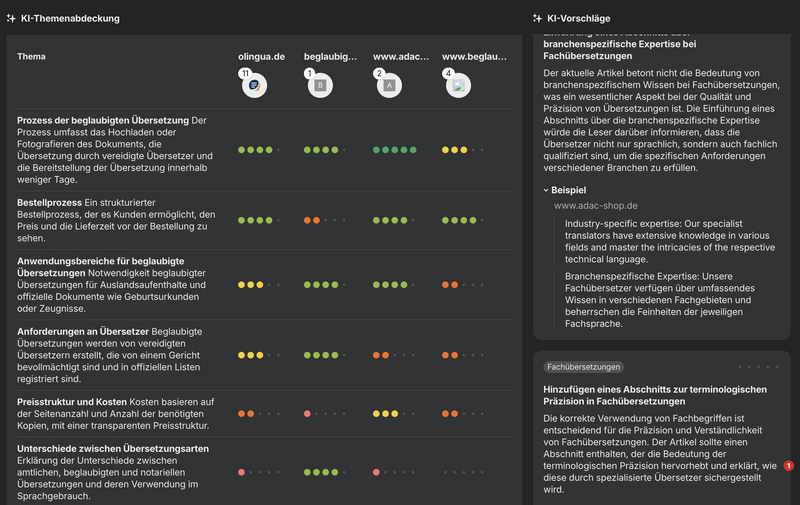Collapse the Beispiel section chevron
Image resolution: width=800 pixels, height=505 pixels.
pyautogui.click(x=547, y=189)
